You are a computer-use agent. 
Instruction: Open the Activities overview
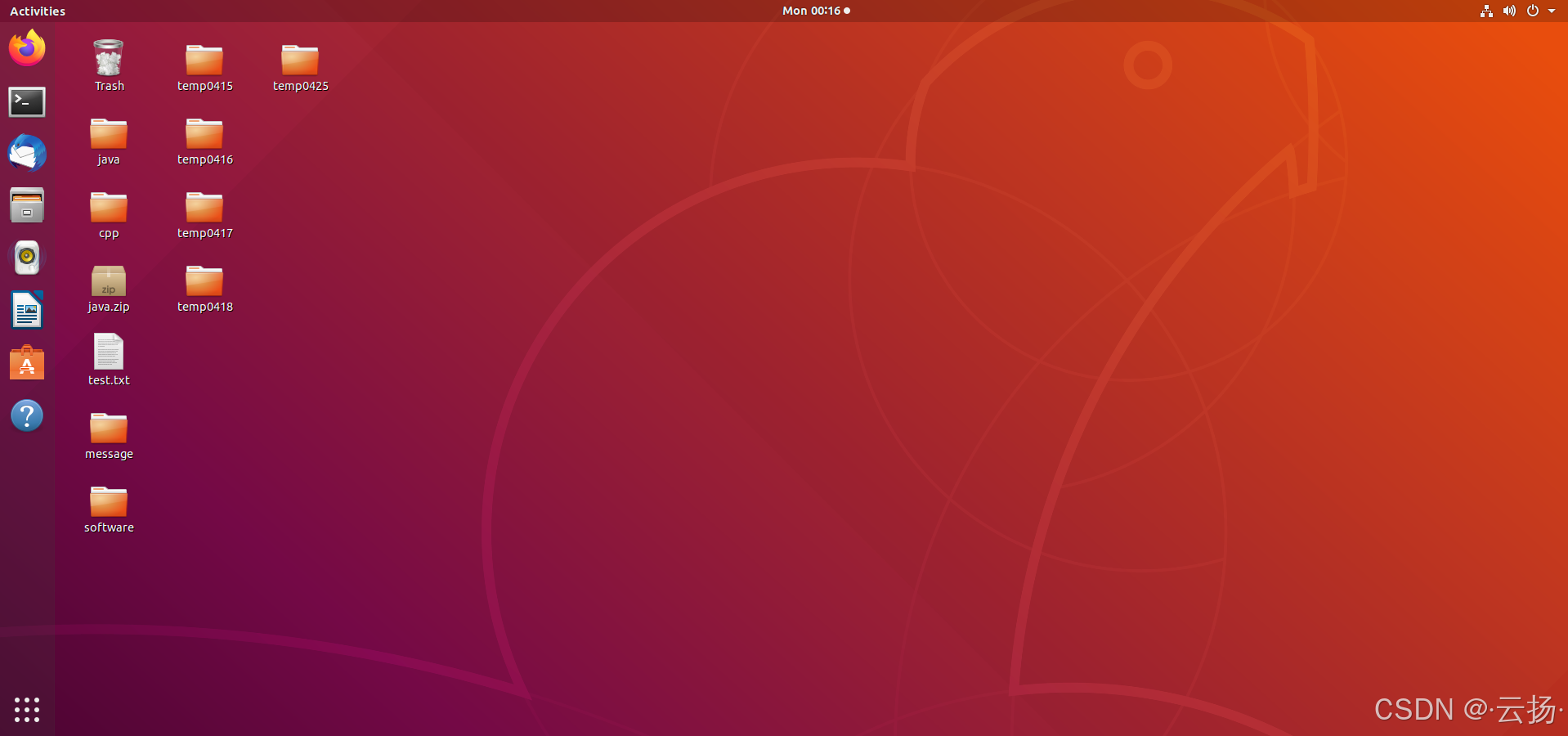click(38, 11)
